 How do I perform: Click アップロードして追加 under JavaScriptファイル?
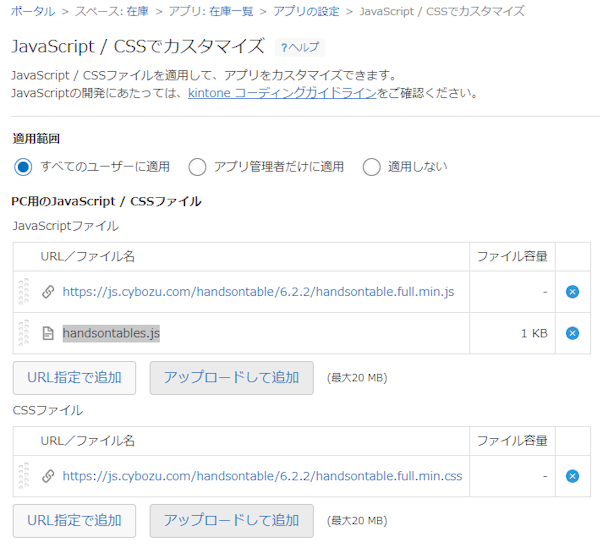[x=232, y=378]
